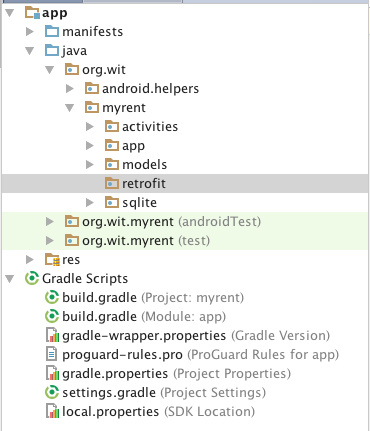Screen dimensions: 370x431
Task: Select the models package label
Action: click(x=145, y=165)
